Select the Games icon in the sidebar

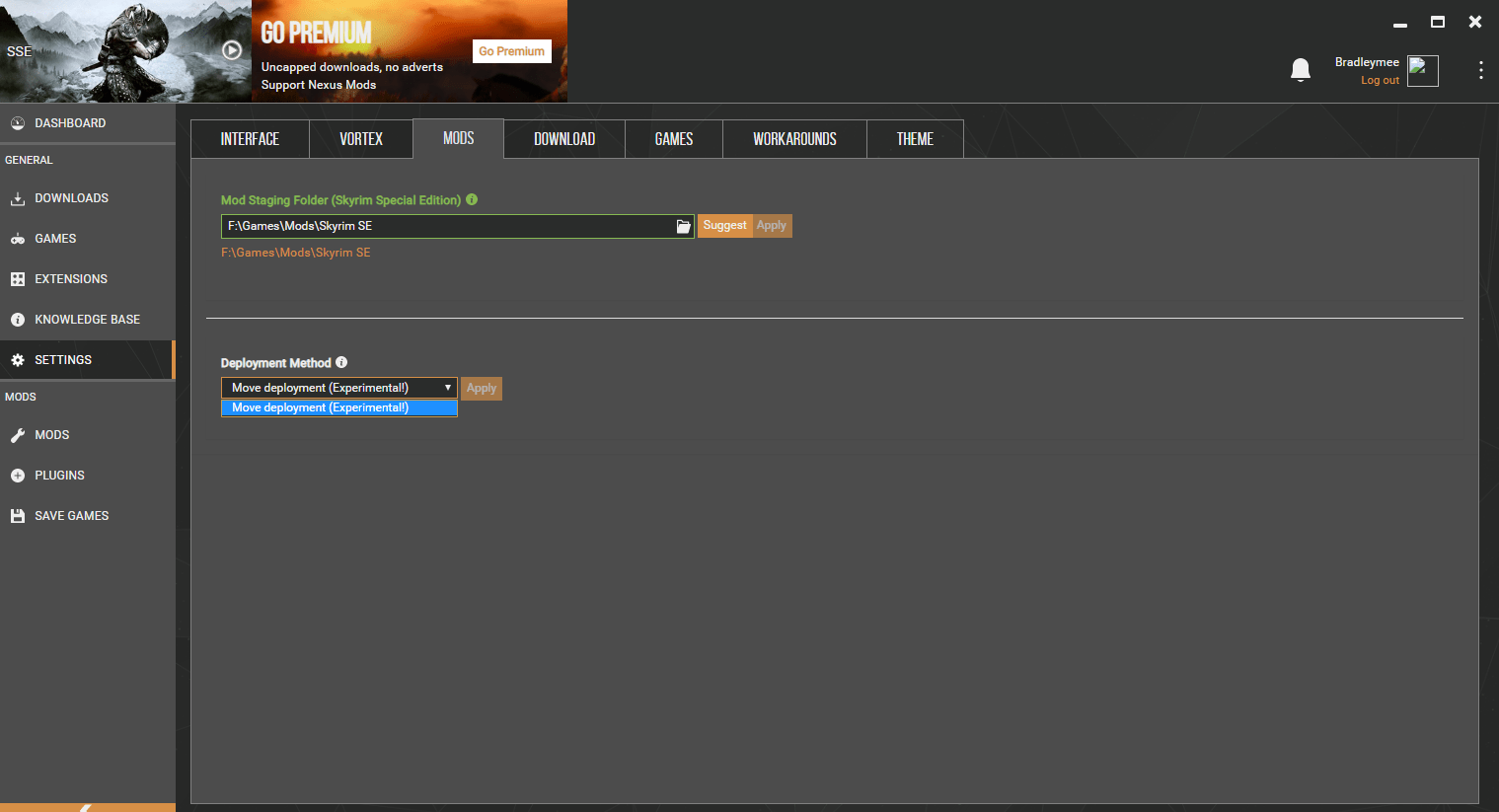tap(56, 238)
